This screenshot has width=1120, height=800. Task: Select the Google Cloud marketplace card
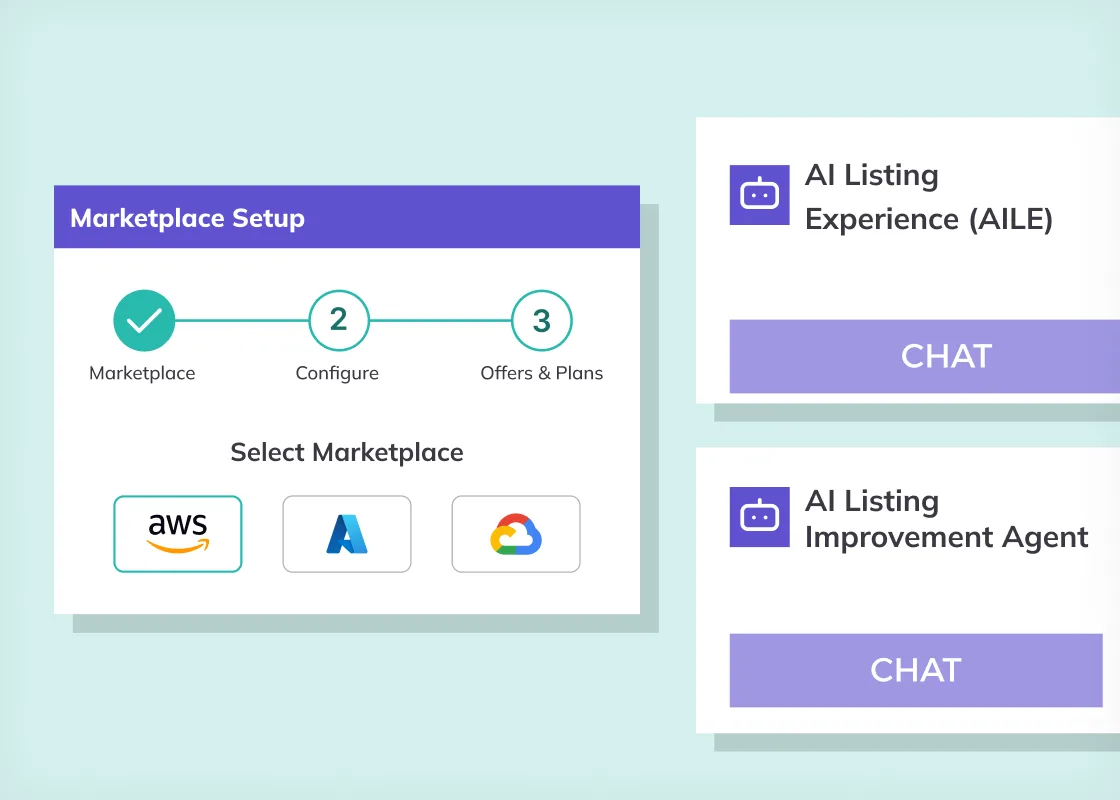tap(516, 534)
